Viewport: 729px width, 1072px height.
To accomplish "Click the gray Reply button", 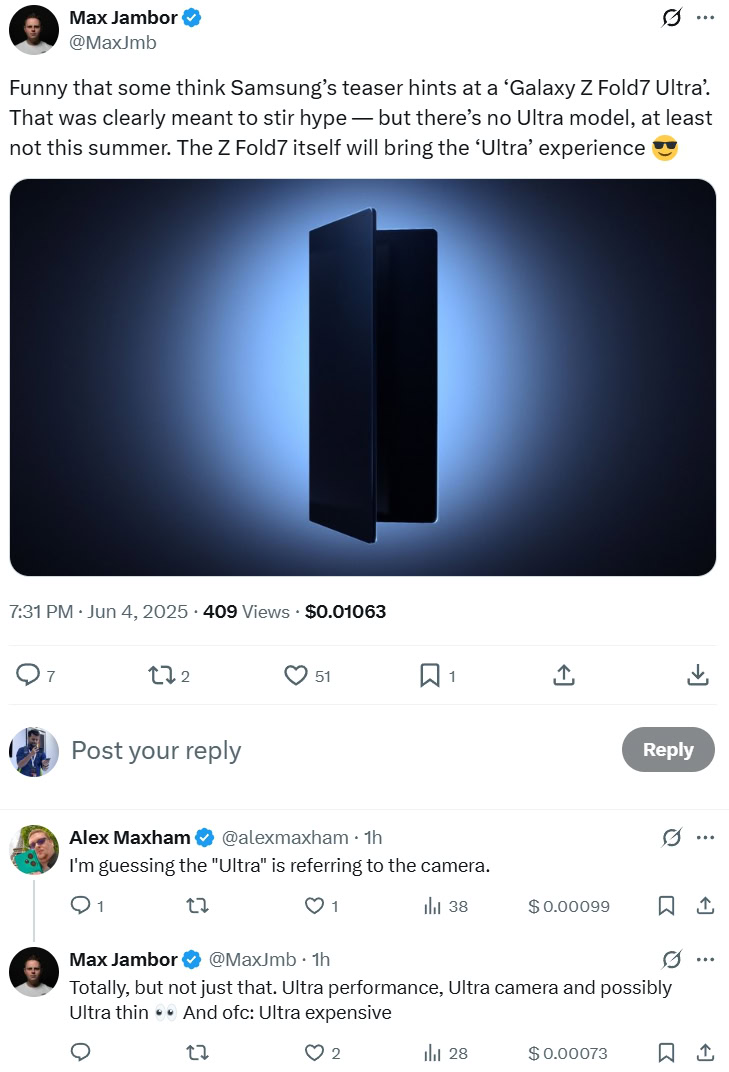I will pos(668,750).
